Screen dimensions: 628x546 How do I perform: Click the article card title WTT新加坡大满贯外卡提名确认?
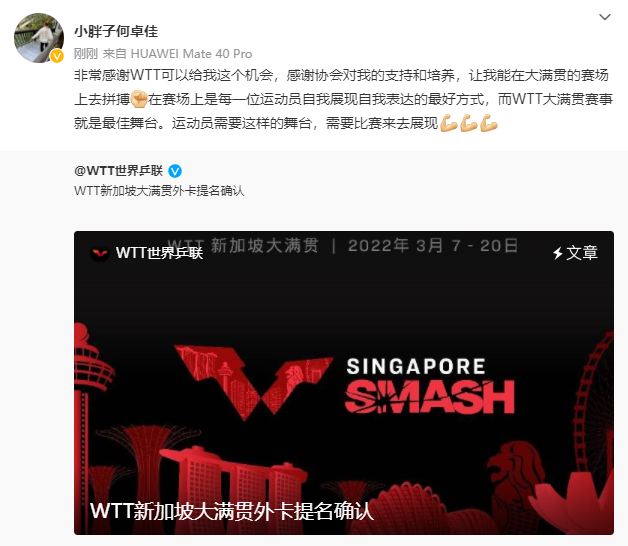(232, 511)
